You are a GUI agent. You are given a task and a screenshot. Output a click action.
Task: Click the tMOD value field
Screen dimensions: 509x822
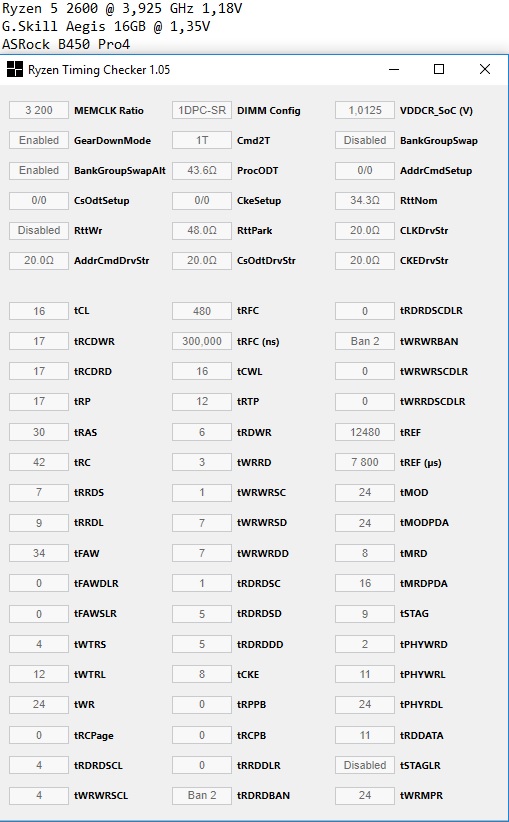[365, 492]
